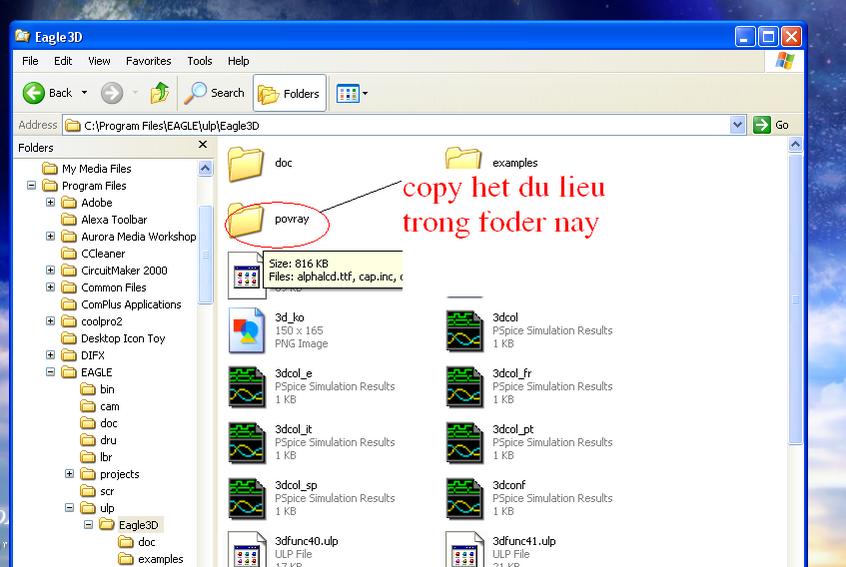This screenshot has width=846, height=567.
Task: Select the 3dcol PSpice file icon
Action: 465,330
